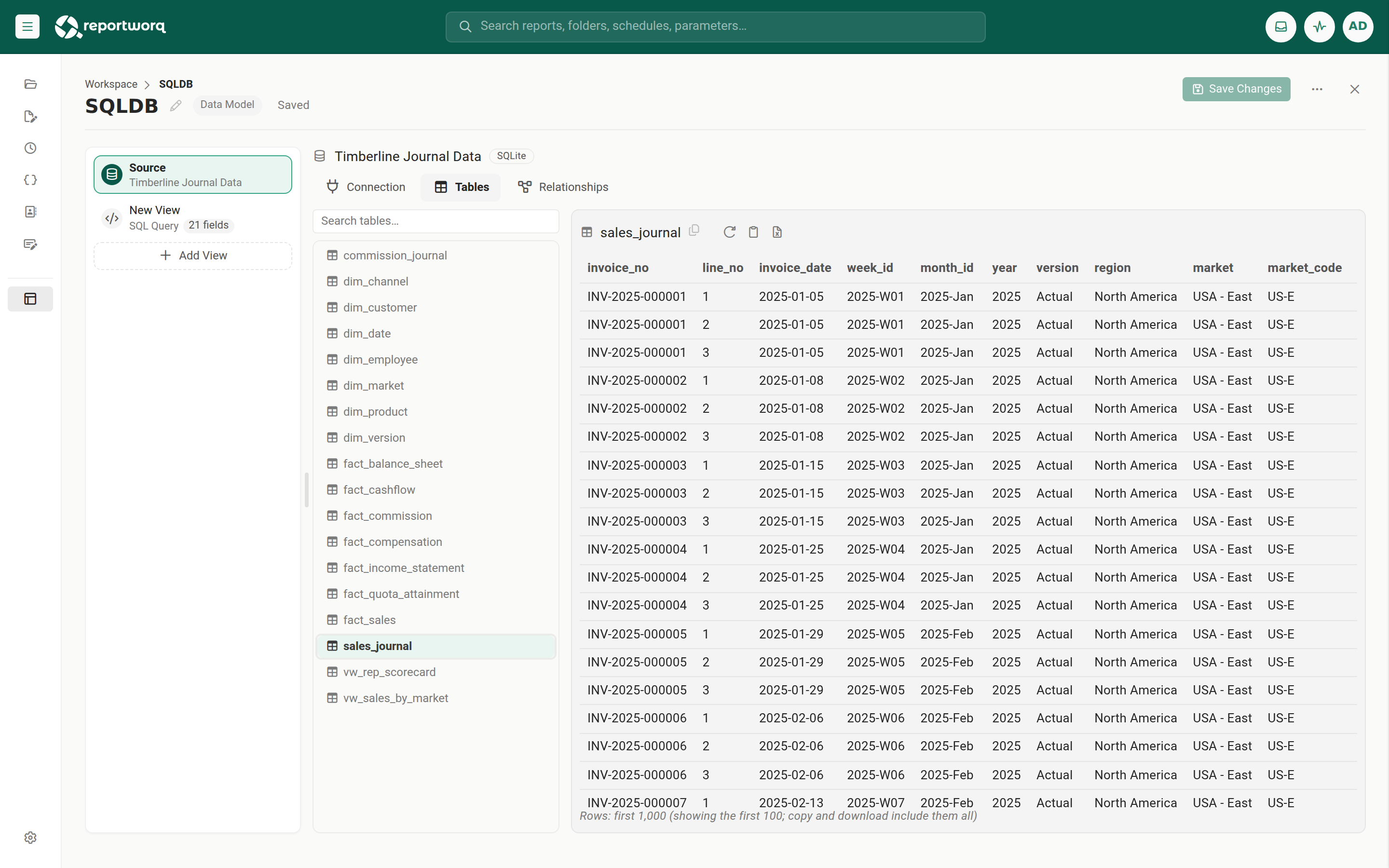
Task: Open the parameters braces sidebar icon
Action: 30,180
